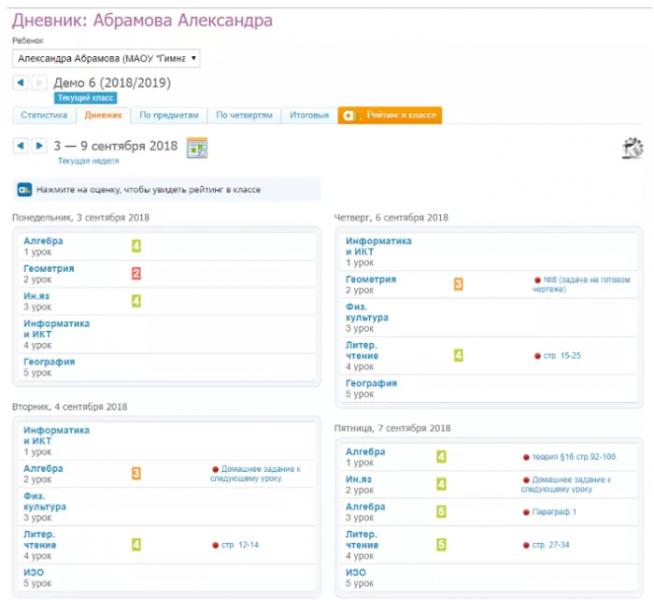Screen dimensions: 654x600
Task: Click the settings icon at far right
Action: pyautogui.click(x=631, y=148)
